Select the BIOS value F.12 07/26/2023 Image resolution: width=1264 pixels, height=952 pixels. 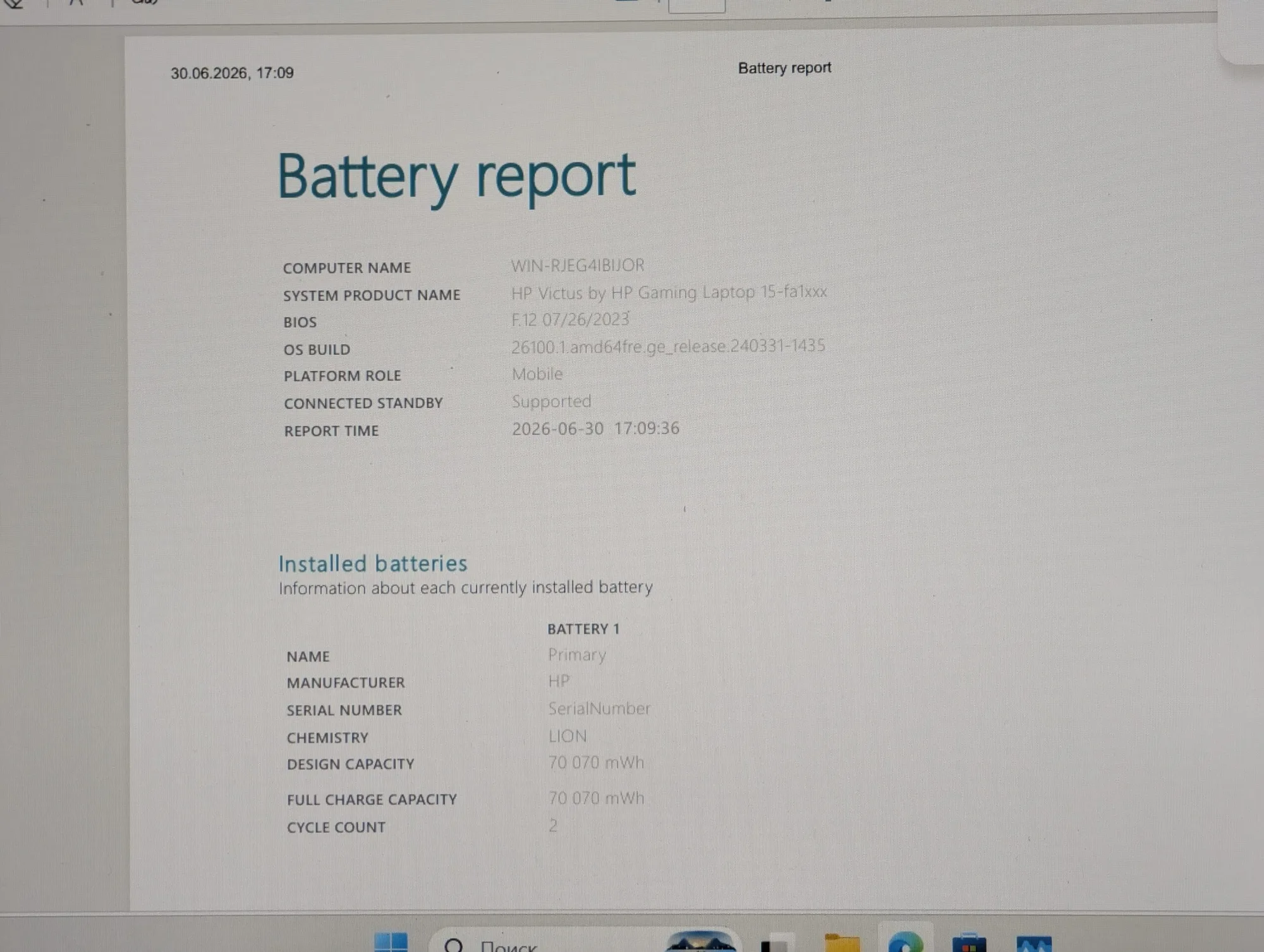tap(570, 319)
